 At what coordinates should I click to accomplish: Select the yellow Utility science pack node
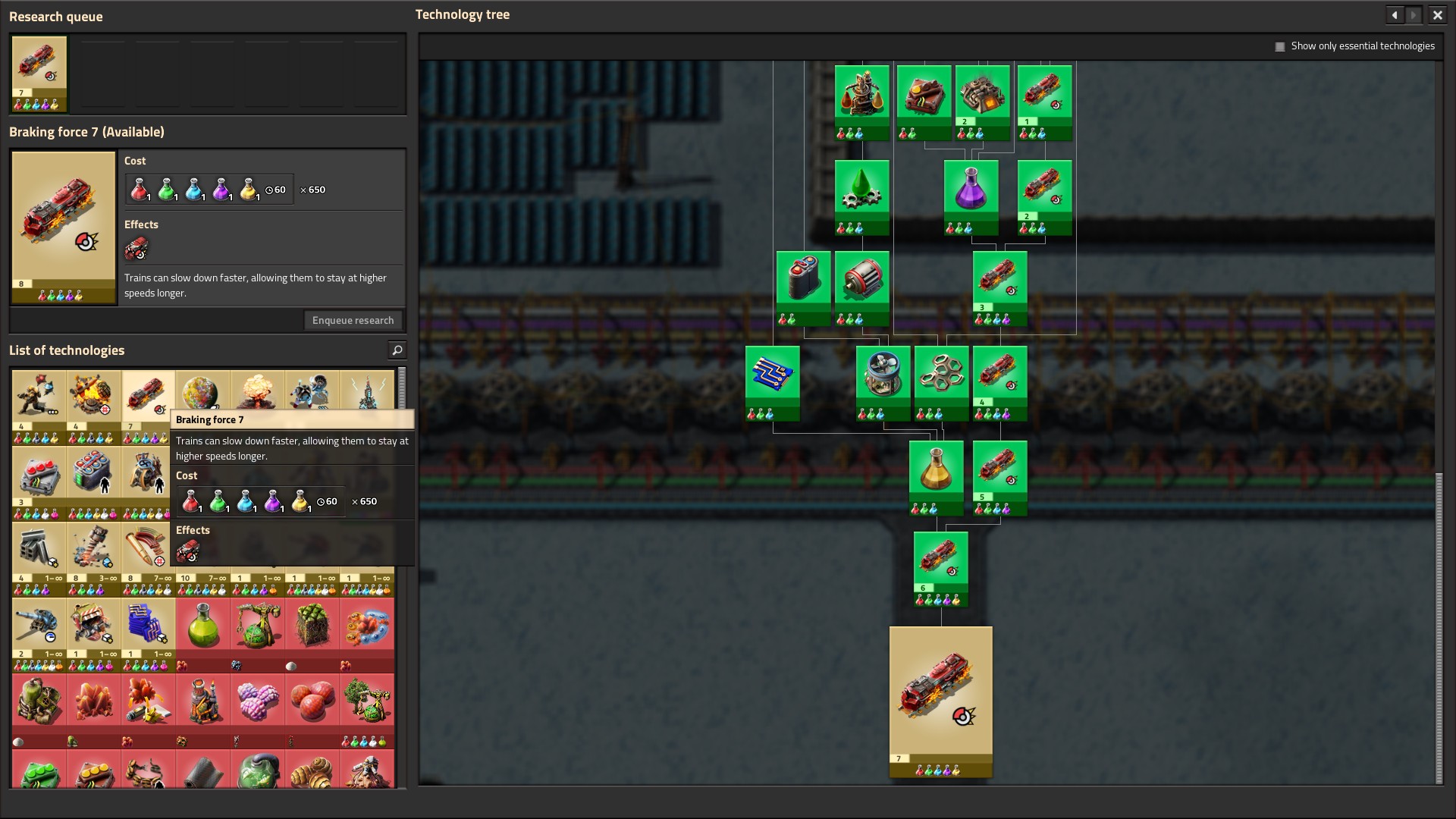937,479
